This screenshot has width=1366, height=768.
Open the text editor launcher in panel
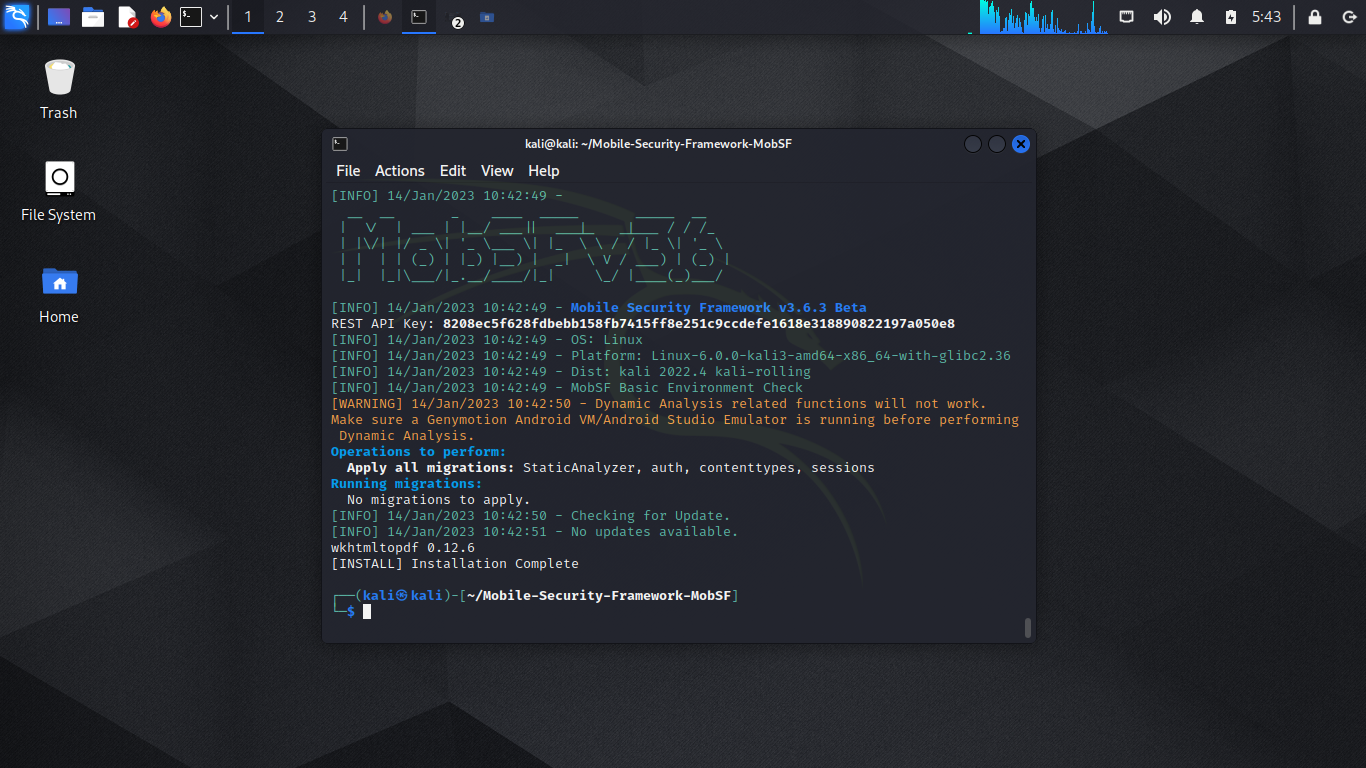pos(127,17)
